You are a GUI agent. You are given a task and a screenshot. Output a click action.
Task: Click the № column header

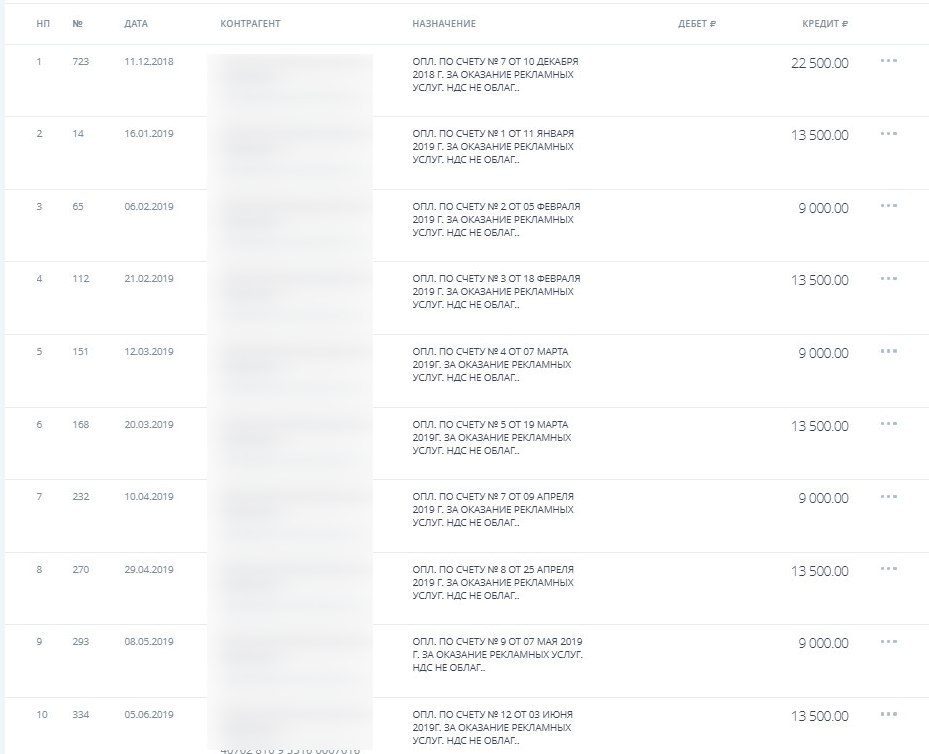tap(78, 24)
